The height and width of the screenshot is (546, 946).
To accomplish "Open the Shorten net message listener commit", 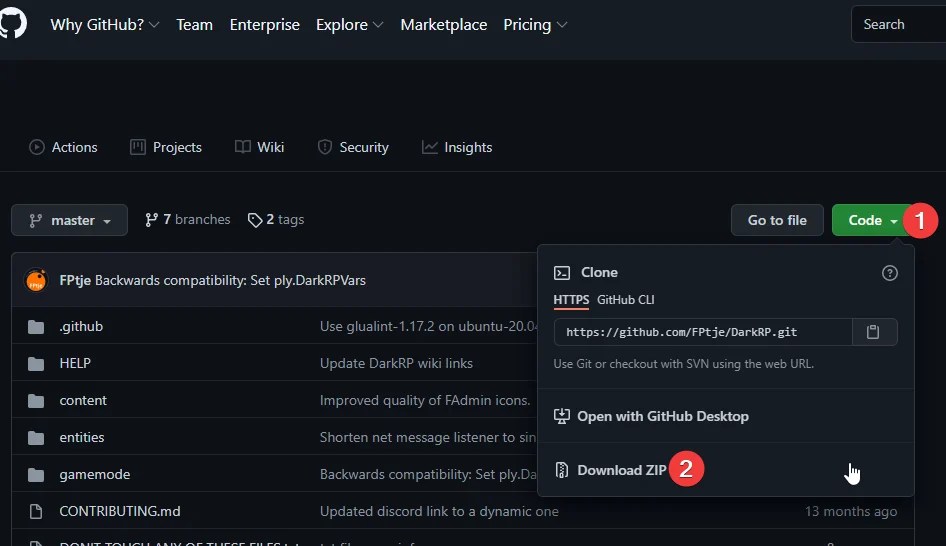I will point(428,437).
